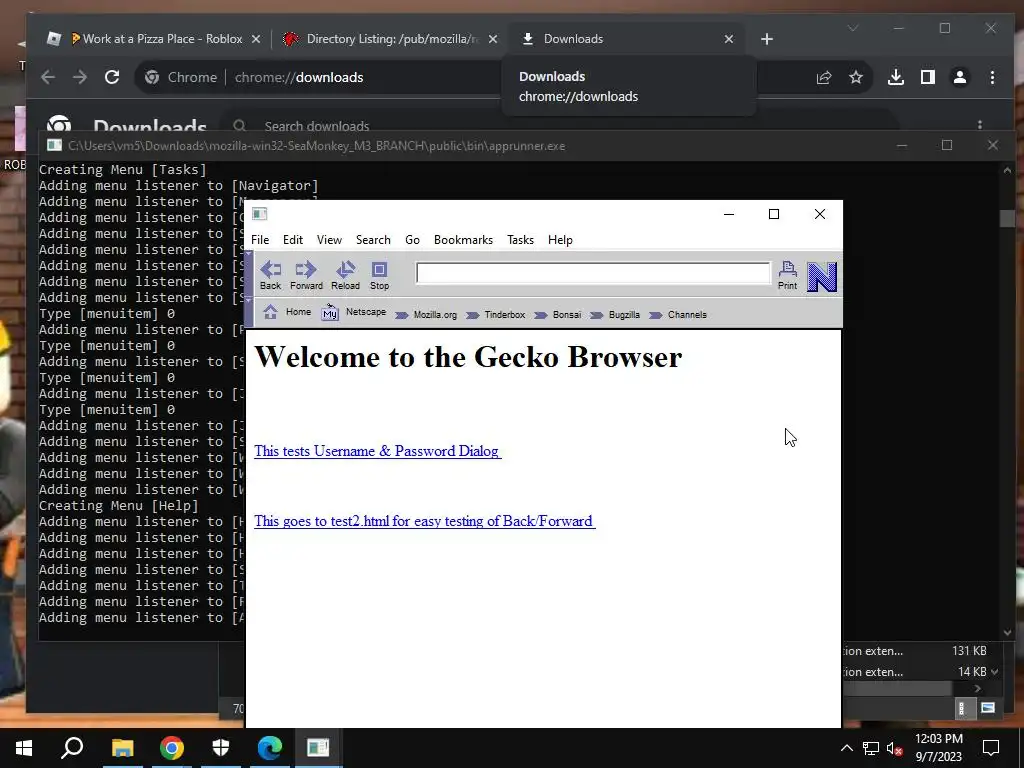Open the Bugzilla bookmark

[615, 315]
